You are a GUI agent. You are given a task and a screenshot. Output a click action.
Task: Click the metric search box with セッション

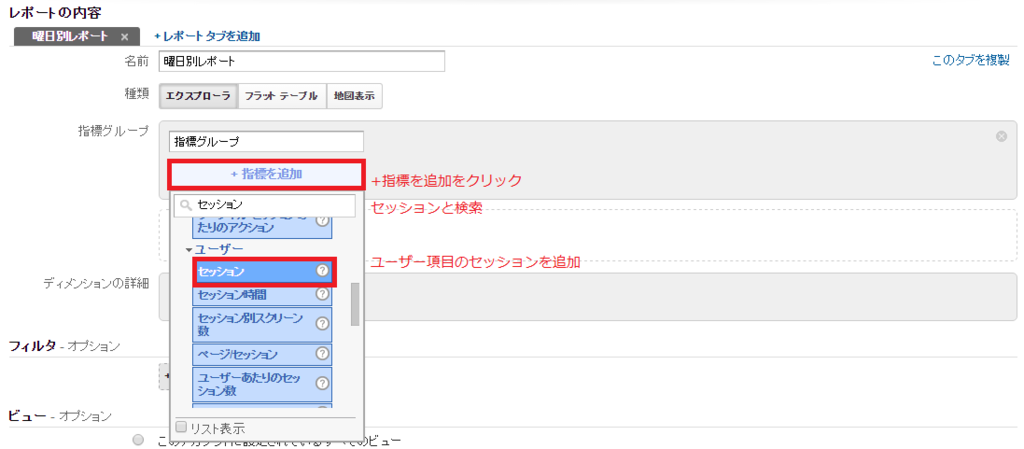pyautogui.click(x=264, y=205)
